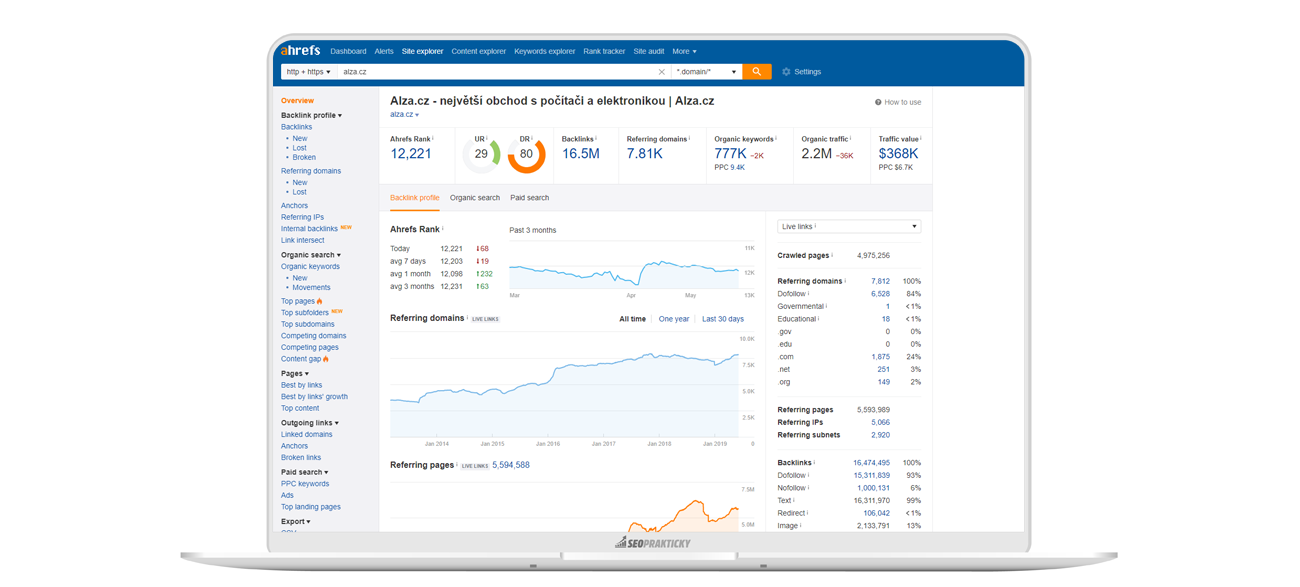Image resolution: width=1300 pixels, height=587 pixels.
Task: Switch to the Paid search tab
Action: pyautogui.click(x=529, y=198)
